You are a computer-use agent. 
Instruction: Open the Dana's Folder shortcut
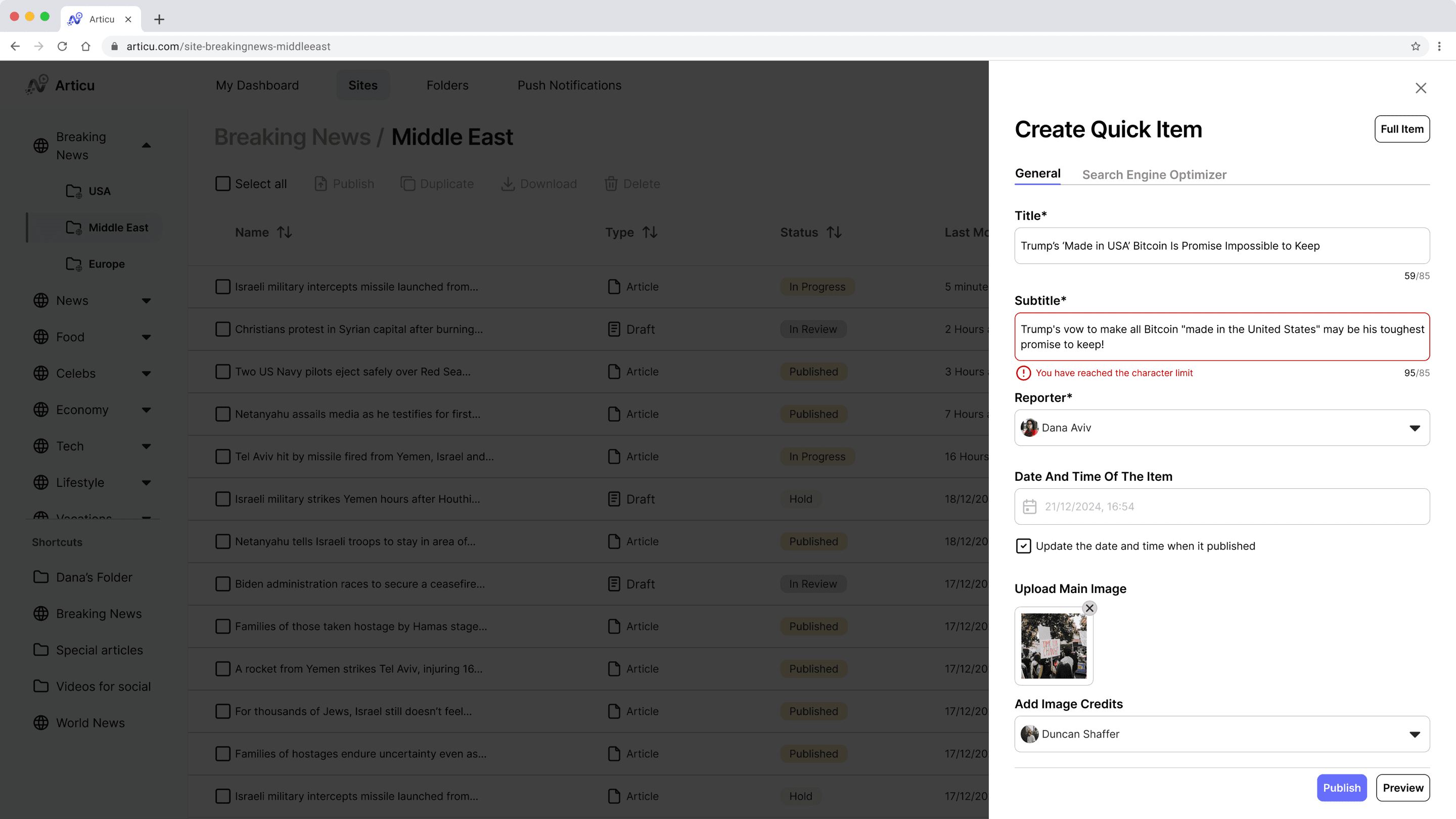coord(82,577)
